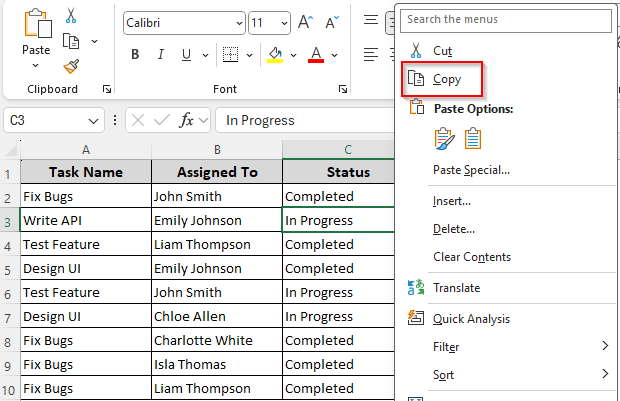Screen dimensions: 620x401
Task: Increase font size with the larger A icon
Action: pyautogui.click(x=306, y=23)
